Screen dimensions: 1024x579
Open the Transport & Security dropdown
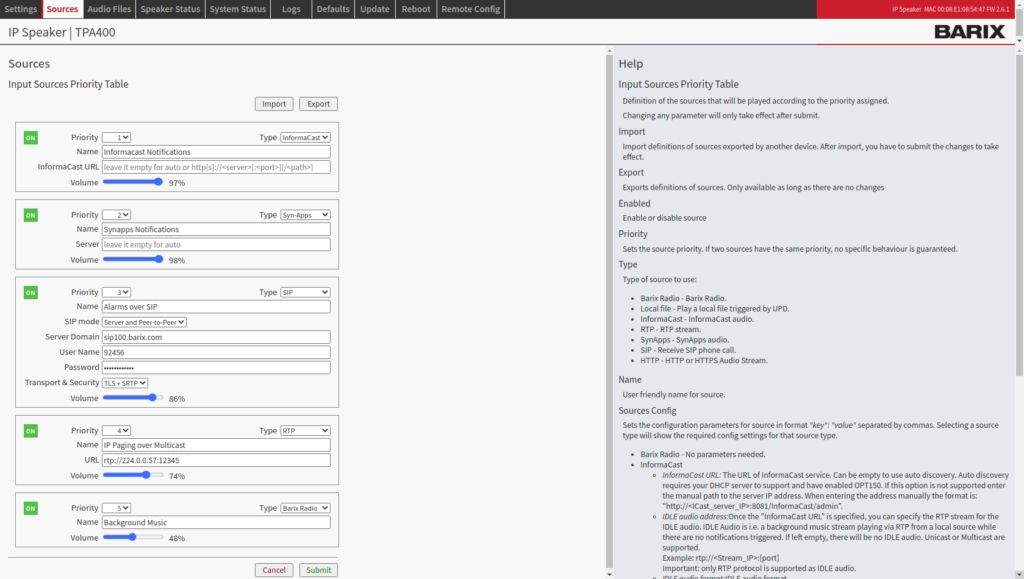[125, 383]
